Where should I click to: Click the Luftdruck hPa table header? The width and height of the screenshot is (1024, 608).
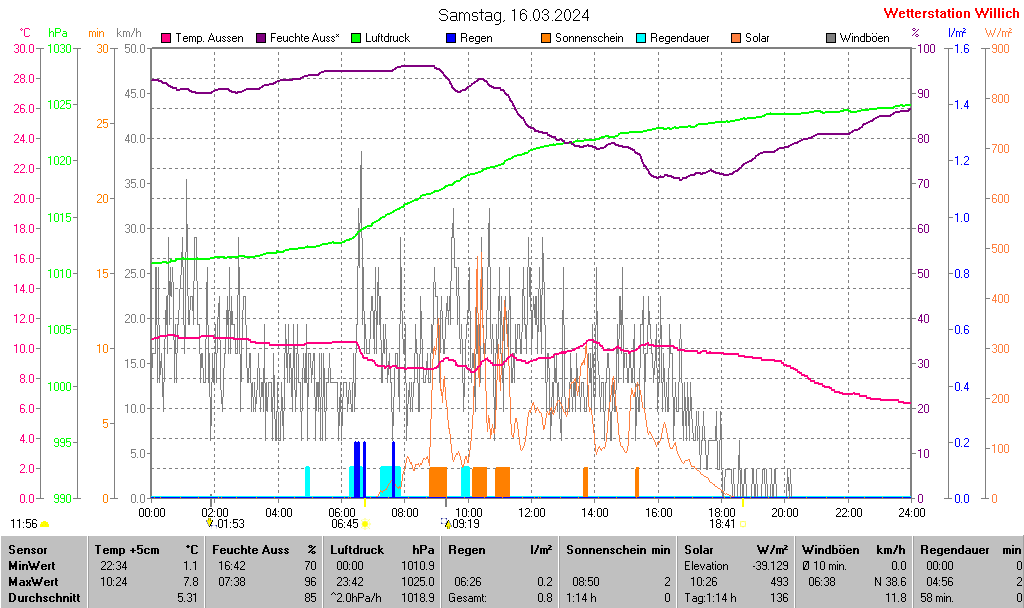(382, 550)
